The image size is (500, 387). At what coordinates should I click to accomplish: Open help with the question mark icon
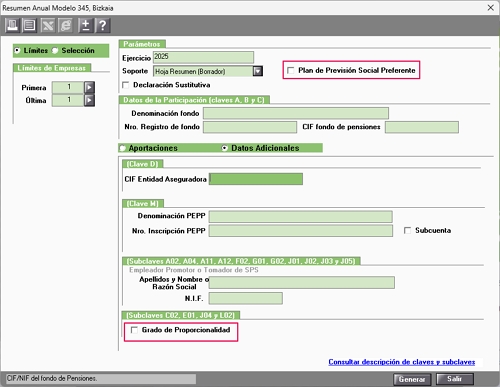tap(103, 25)
